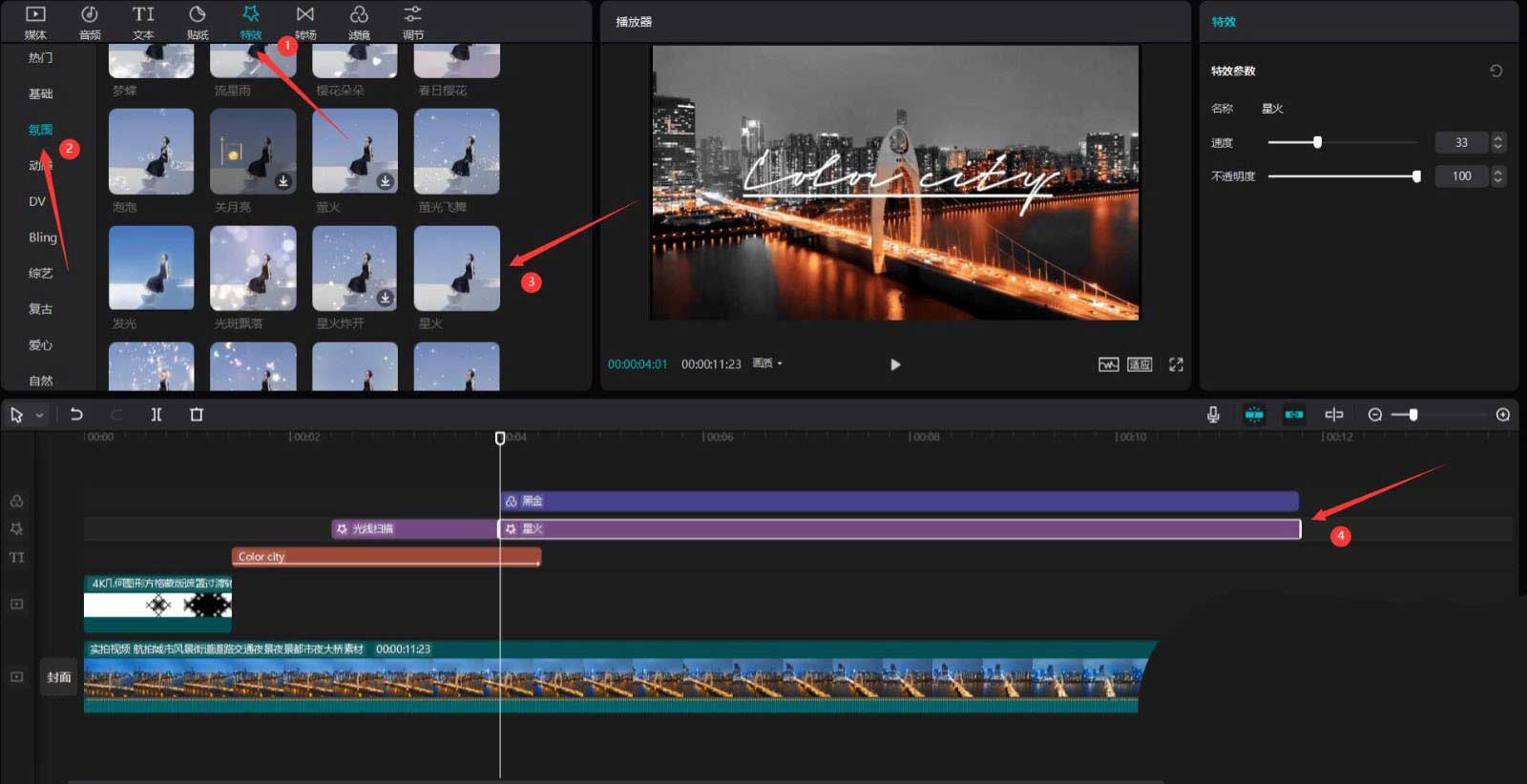Toggle auto snapping in timeline toolbar

click(1294, 414)
